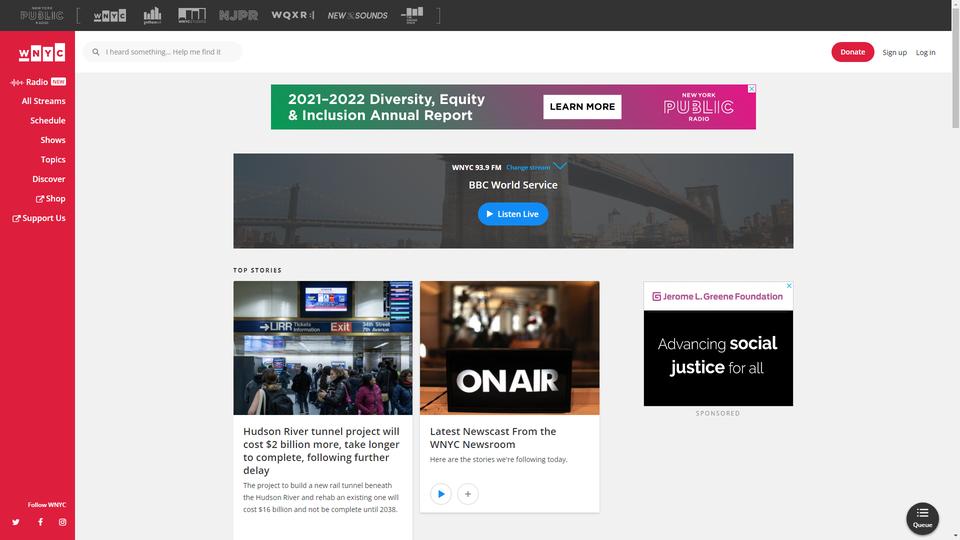This screenshot has height=540, width=960.
Task: Start Listen Live playback
Action: tap(512, 214)
